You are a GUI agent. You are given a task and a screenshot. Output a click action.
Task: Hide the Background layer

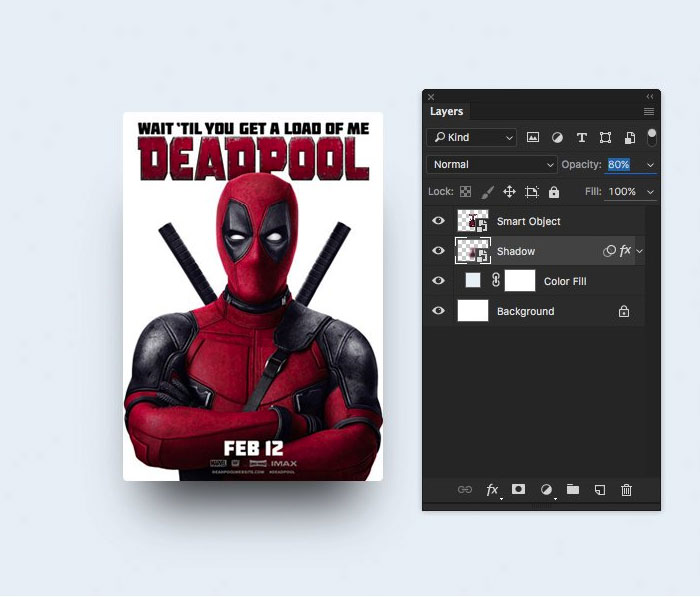point(438,310)
